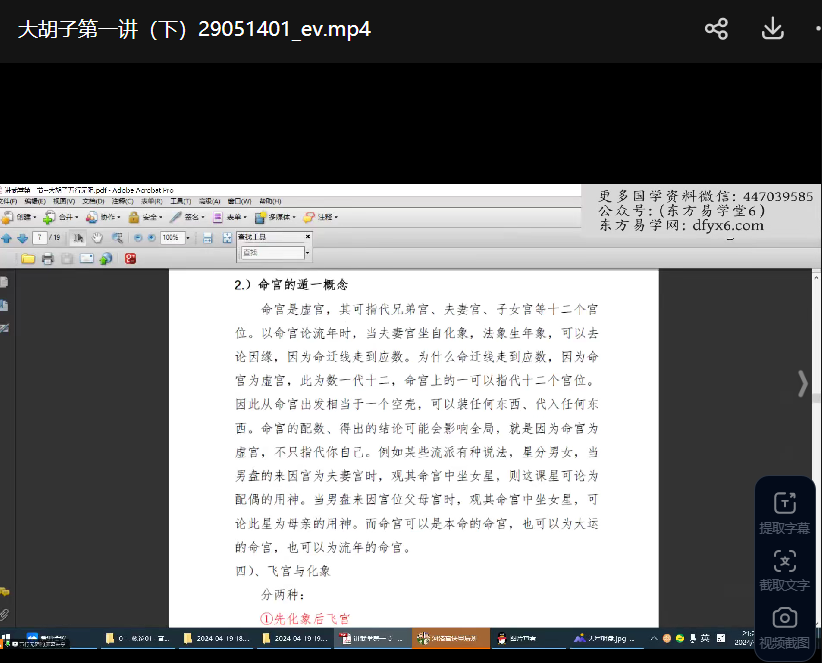This screenshot has width=822, height=663.
Task: Click the yellow open folder icon
Action: point(28,259)
